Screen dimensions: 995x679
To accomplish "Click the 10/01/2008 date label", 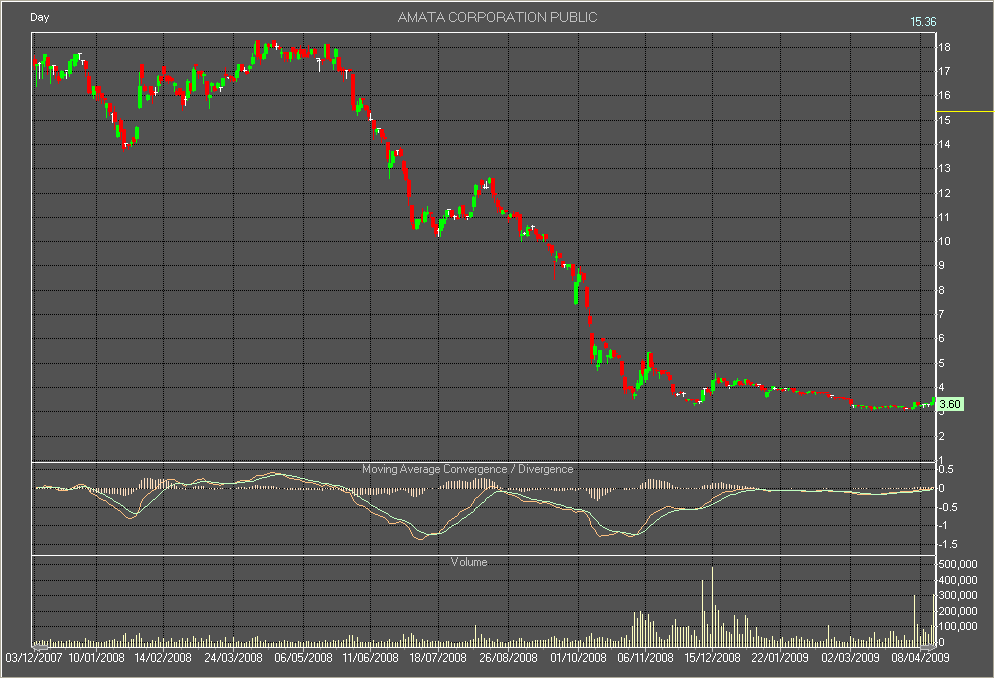I will pos(96,657).
